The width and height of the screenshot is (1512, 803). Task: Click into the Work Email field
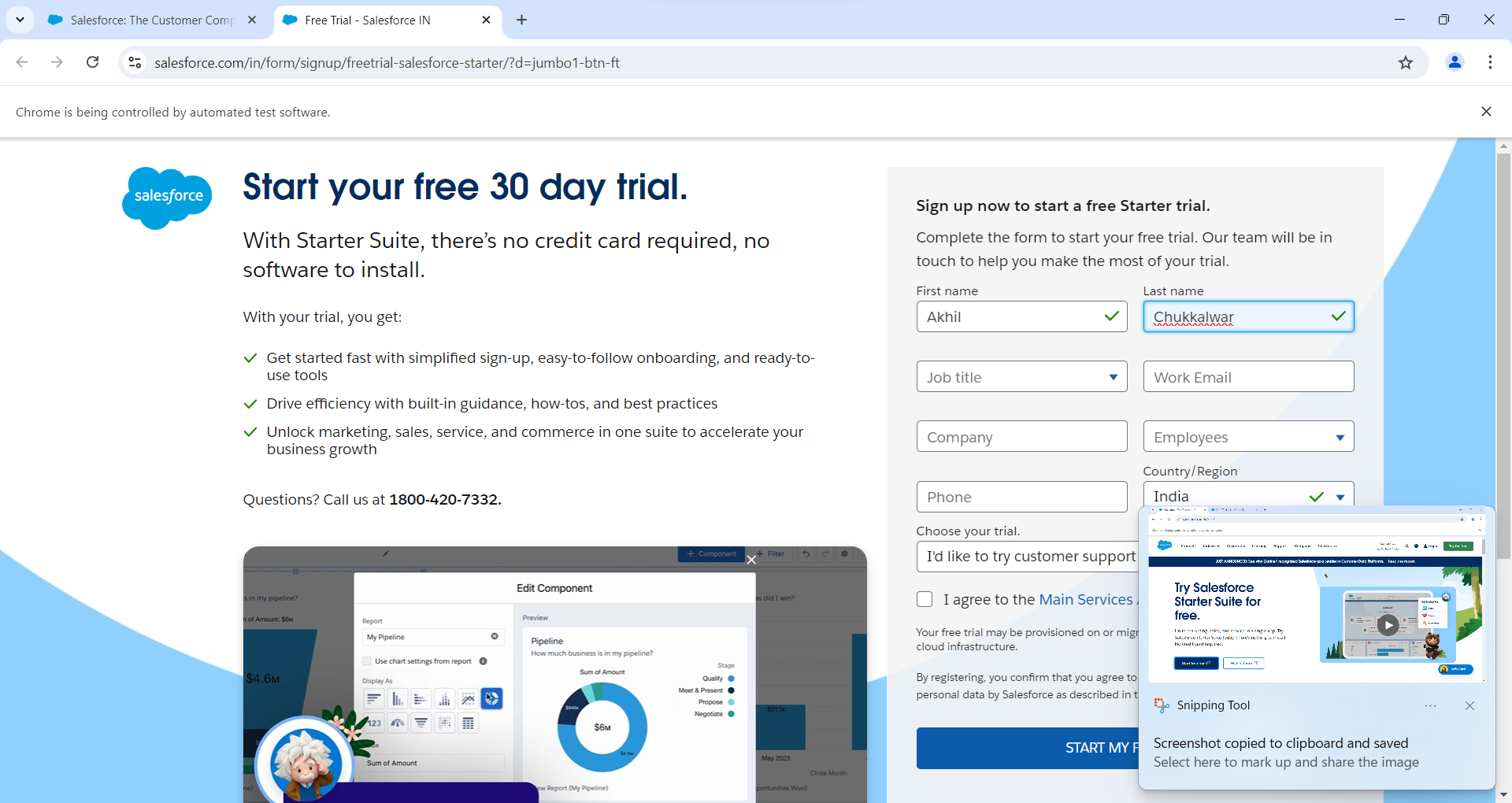click(x=1248, y=377)
